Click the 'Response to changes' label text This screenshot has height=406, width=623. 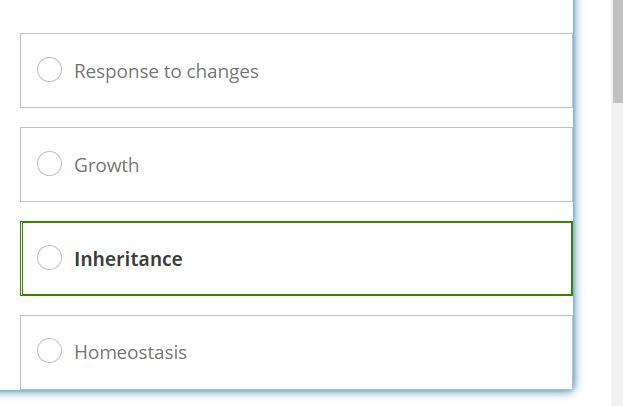point(166,71)
